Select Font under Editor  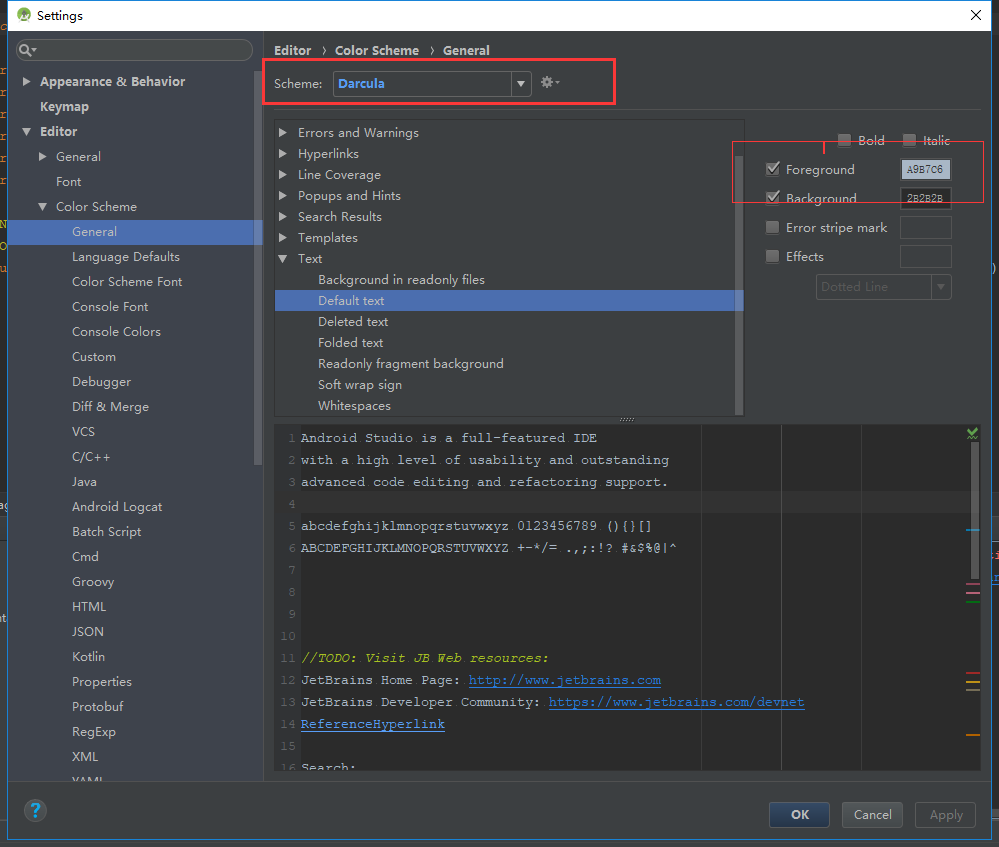click(x=68, y=182)
